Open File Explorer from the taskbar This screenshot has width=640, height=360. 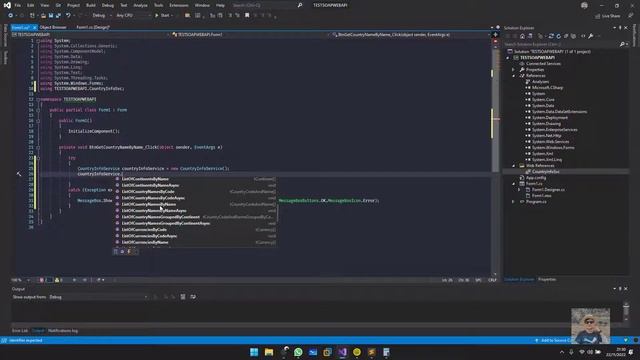(269, 352)
